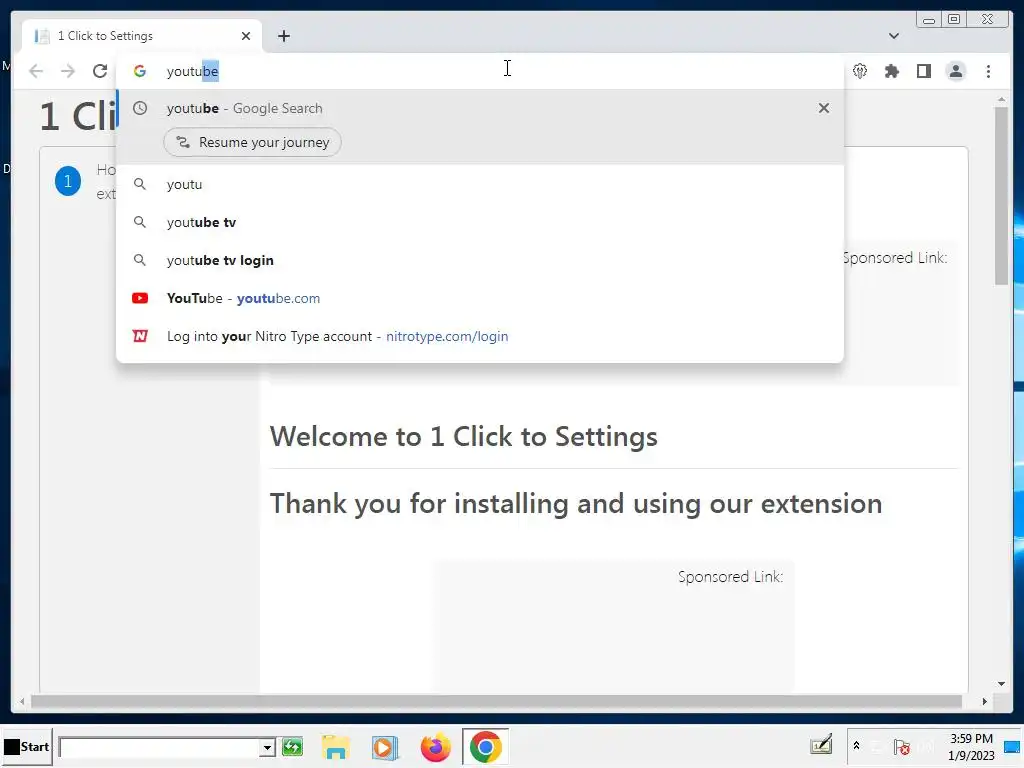Open the clock showing 3:59 PM

pos(971,746)
